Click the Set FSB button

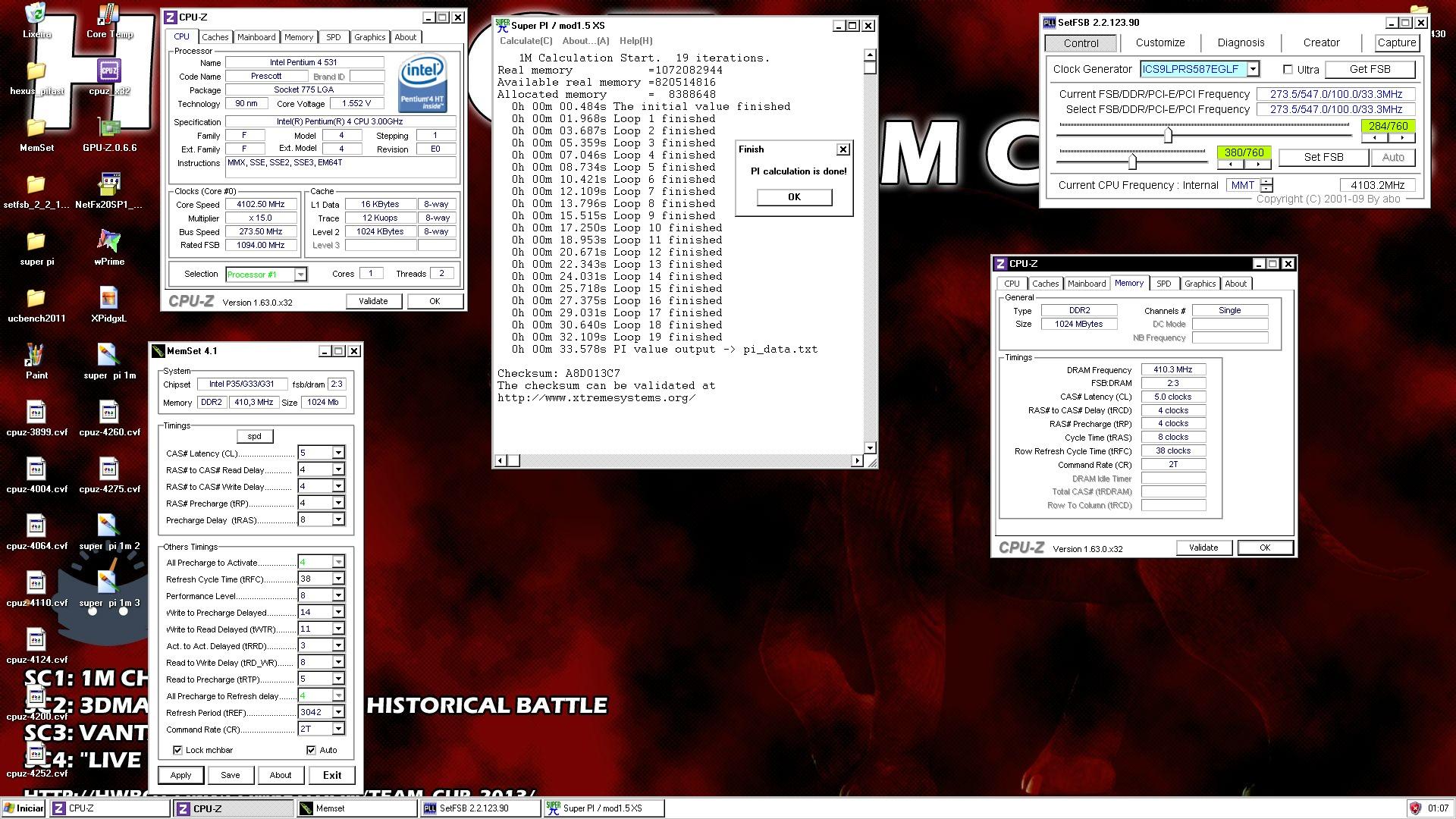click(1323, 157)
